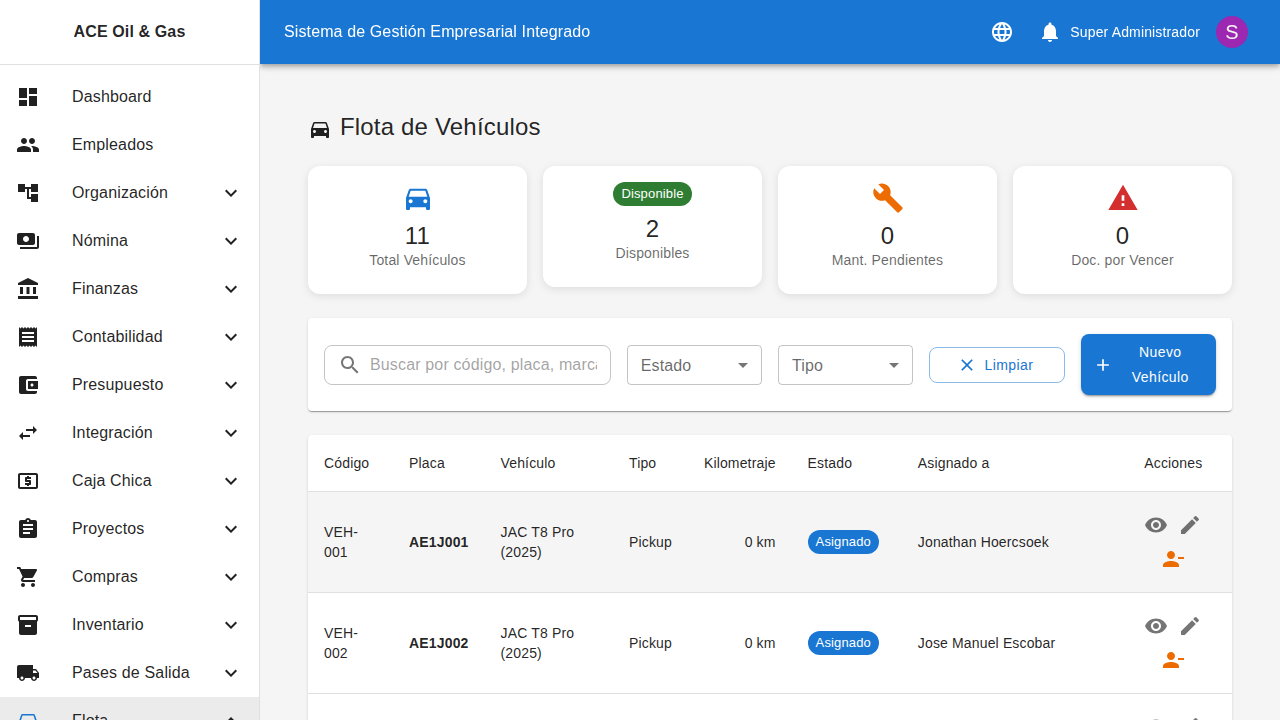Click the Dashboard grid icon in sidebar

(x=28, y=97)
